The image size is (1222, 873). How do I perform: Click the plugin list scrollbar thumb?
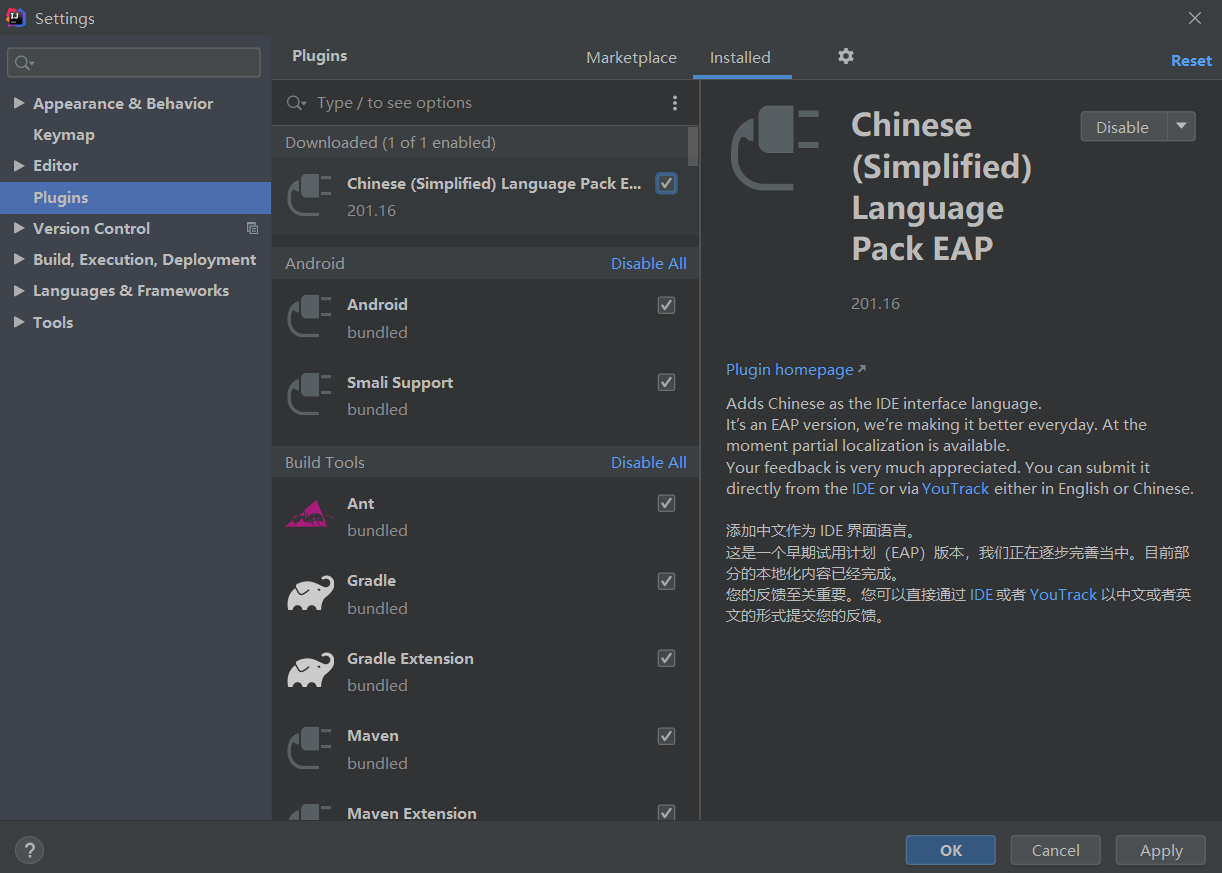[693, 146]
